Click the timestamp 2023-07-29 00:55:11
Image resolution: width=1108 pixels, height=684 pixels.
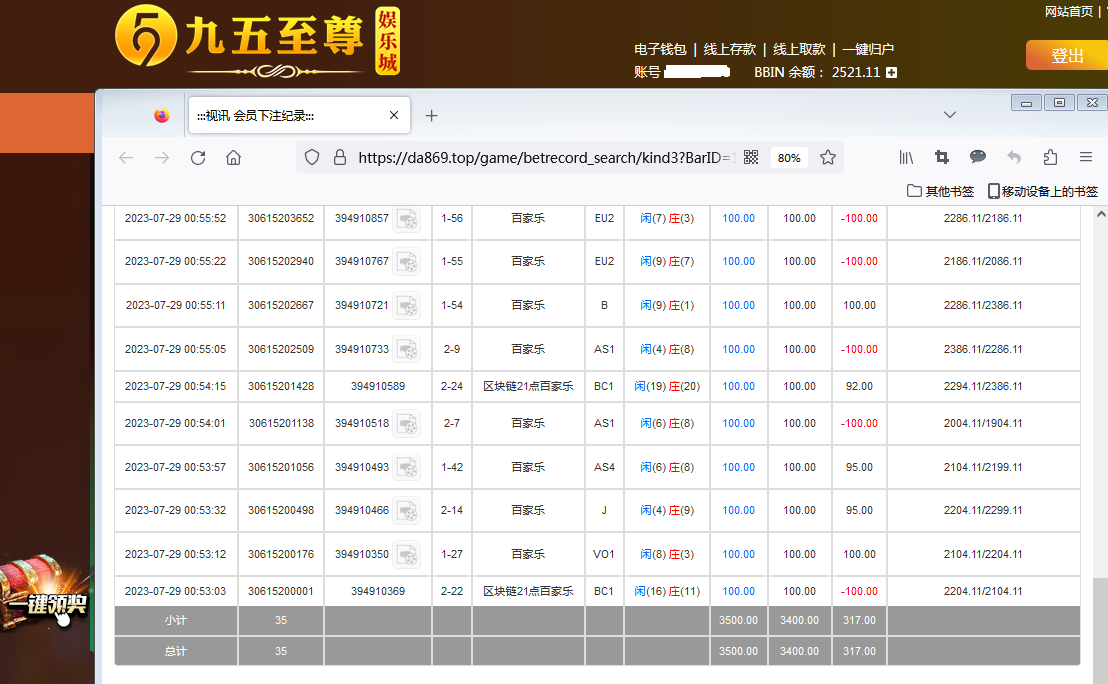tap(175, 305)
